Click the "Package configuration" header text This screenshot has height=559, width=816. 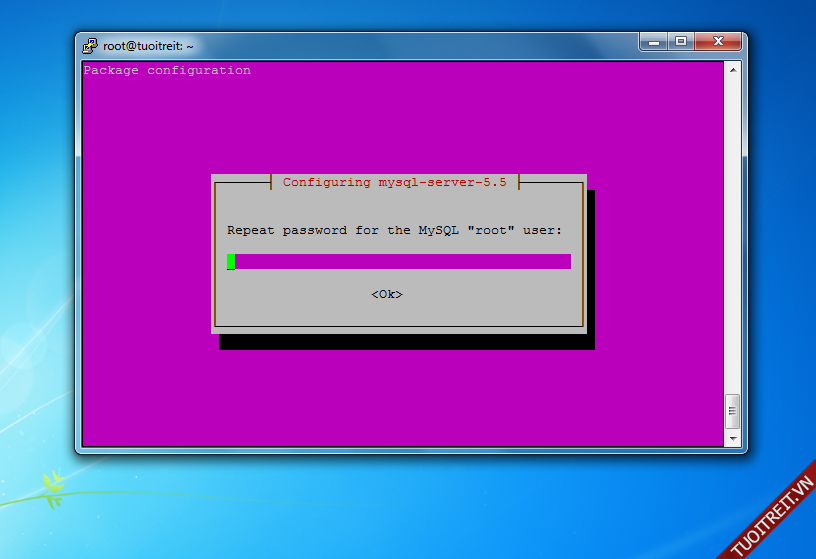click(x=167, y=70)
